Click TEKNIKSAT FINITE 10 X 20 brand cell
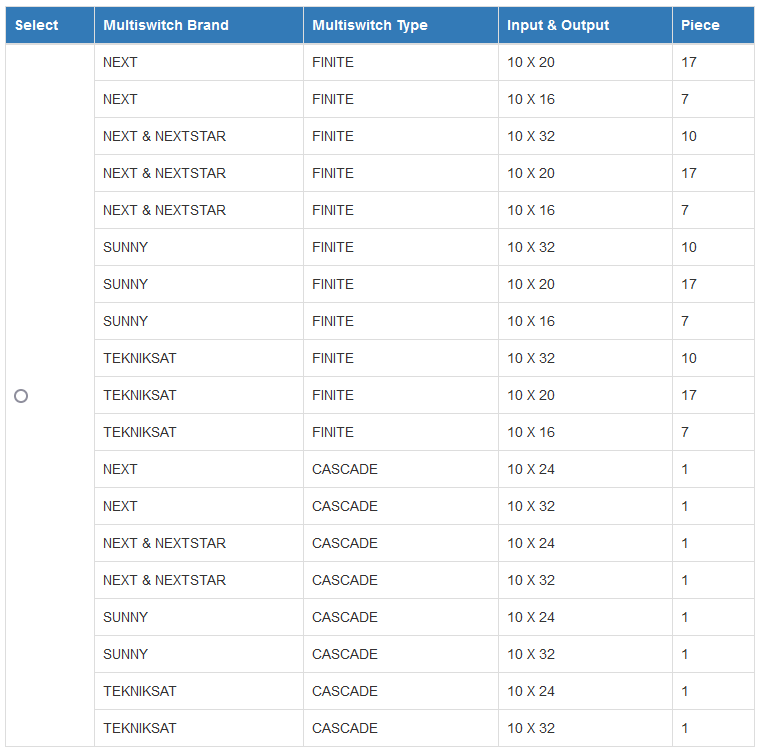The height and width of the screenshot is (756, 763). (x=199, y=395)
